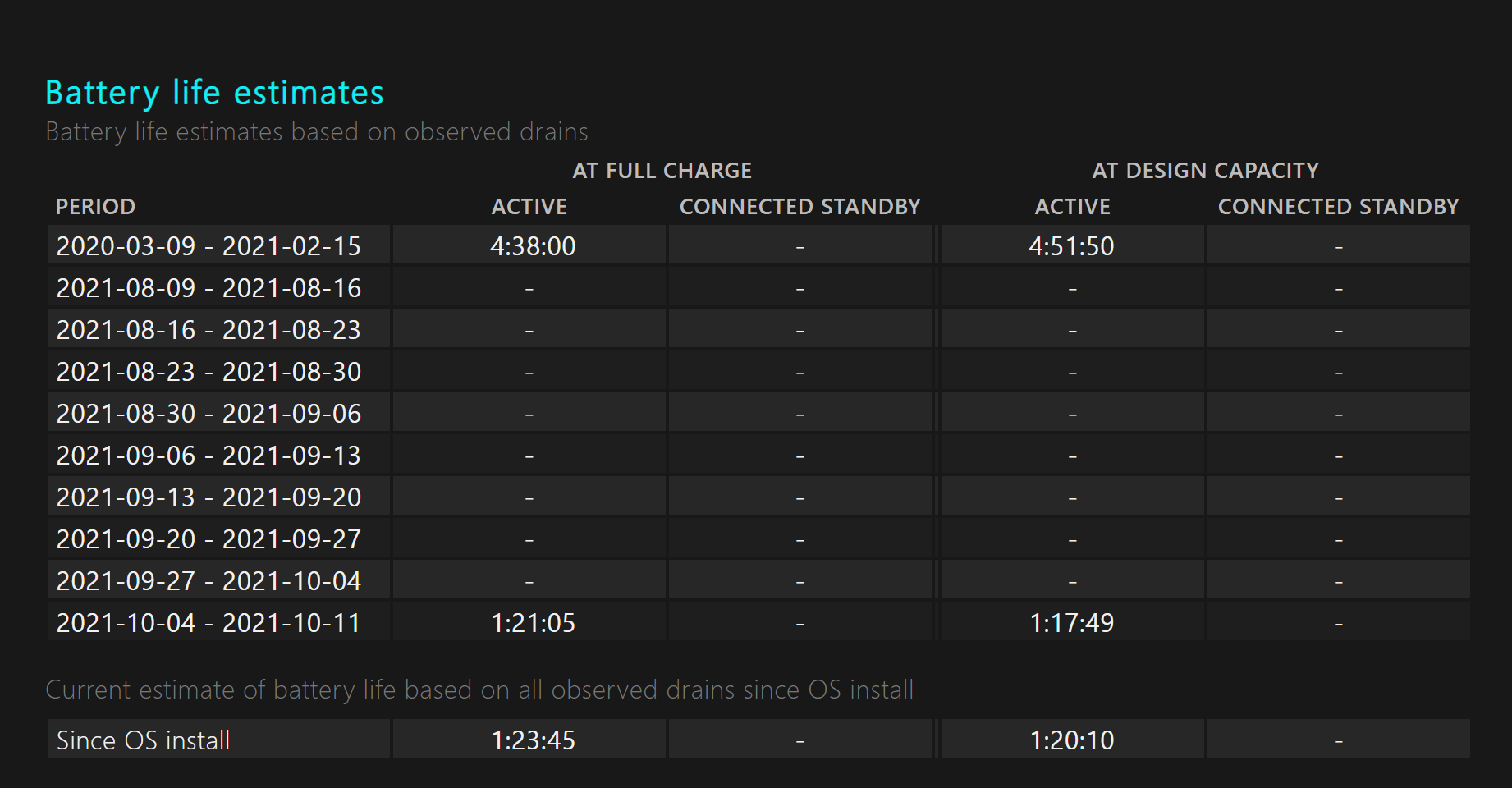Click period 2021-08-23 - 2021-08-30
Viewport: 1512px width, 788px height.
point(208,372)
